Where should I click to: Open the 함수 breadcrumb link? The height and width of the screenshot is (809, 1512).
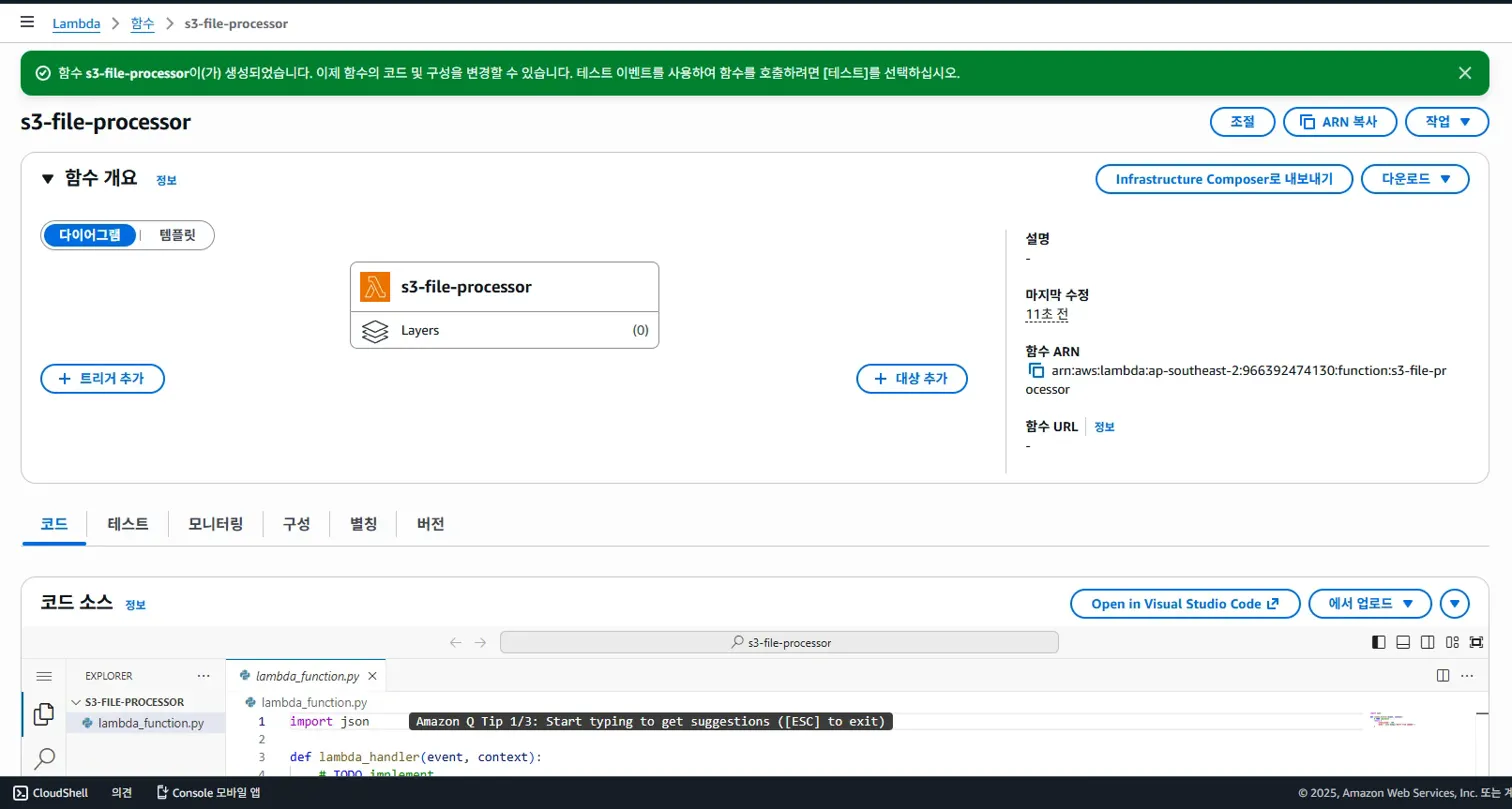[143, 23]
